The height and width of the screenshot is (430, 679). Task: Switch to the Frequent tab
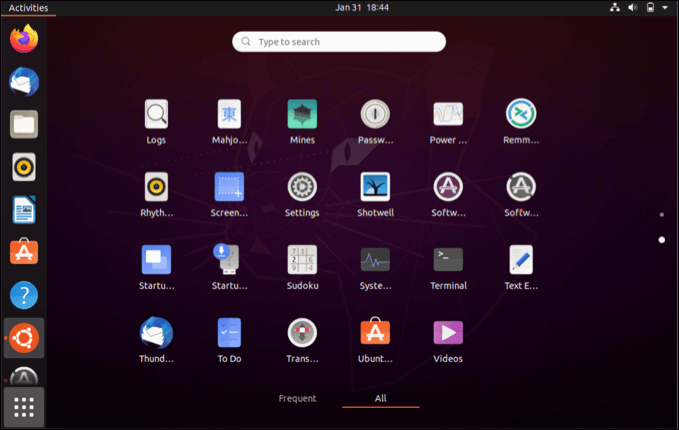(x=297, y=398)
